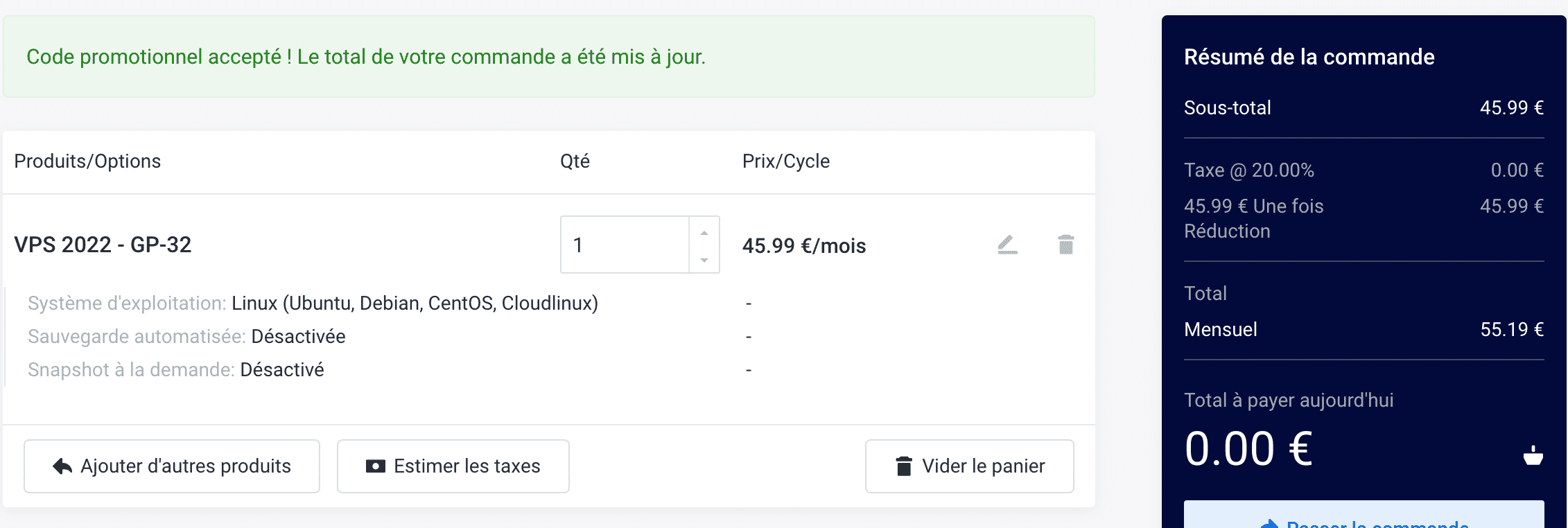Click the Prix/Cycle column header
Image resolution: width=1568 pixels, height=528 pixels.
(x=786, y=161)
